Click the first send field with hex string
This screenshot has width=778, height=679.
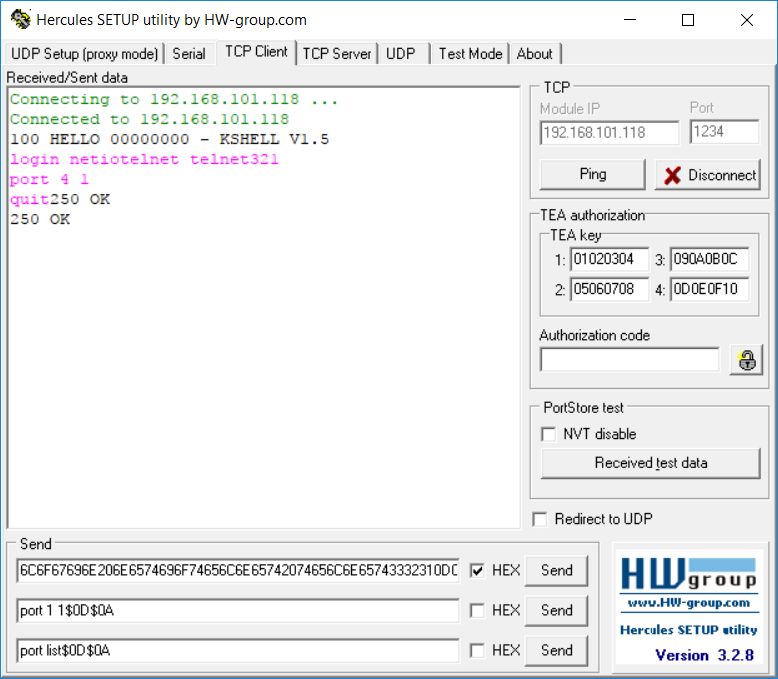click(238, 570)
